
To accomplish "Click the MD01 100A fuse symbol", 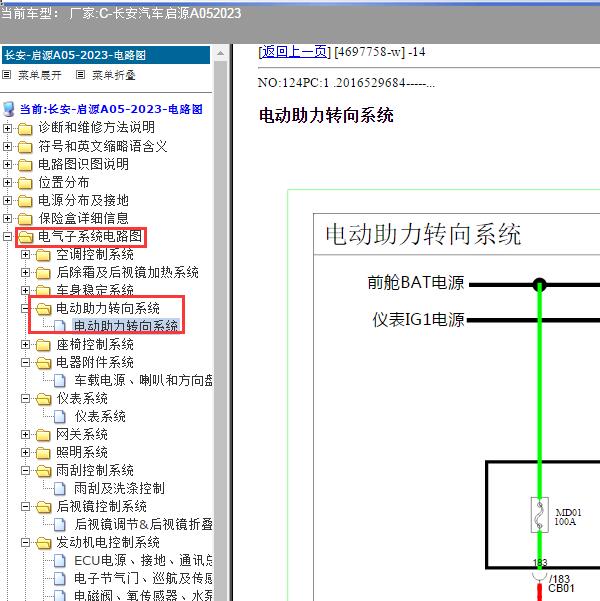I will [539, 515].
